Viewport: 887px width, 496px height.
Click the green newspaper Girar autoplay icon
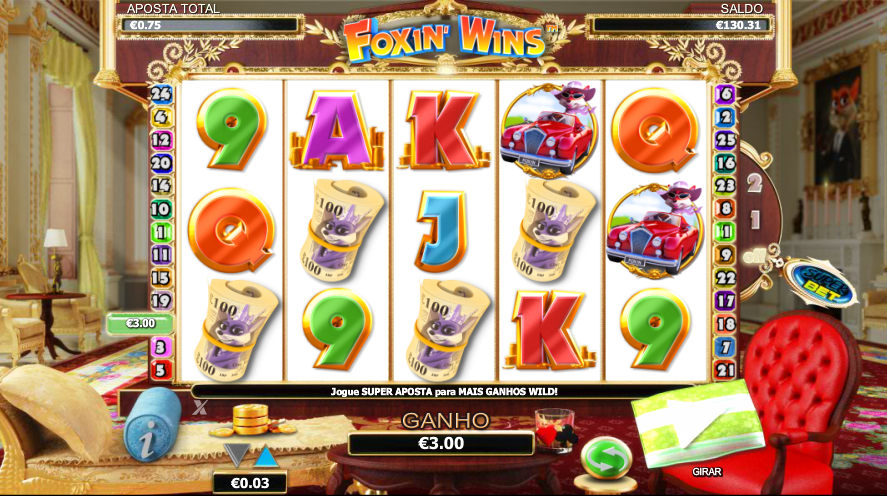[697, 424]
